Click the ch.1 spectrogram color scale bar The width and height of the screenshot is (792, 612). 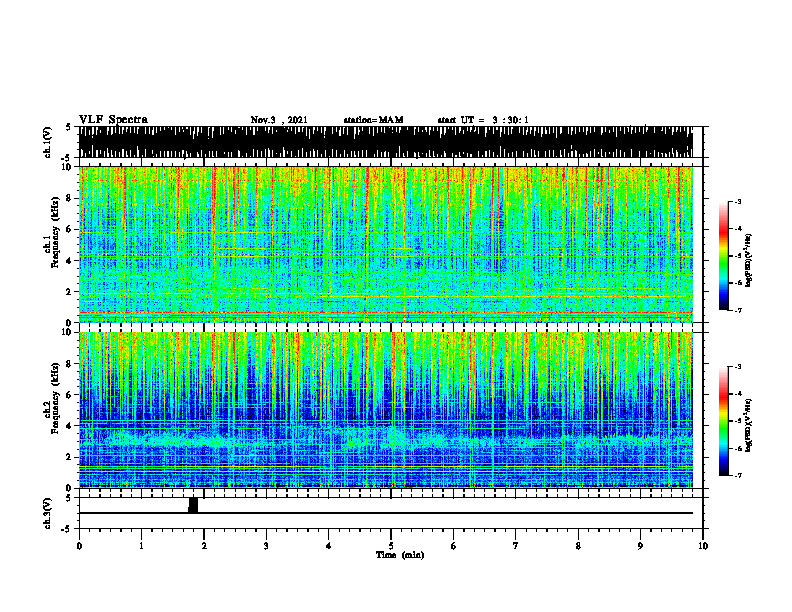pyautogui.click(x=723, y=256)
